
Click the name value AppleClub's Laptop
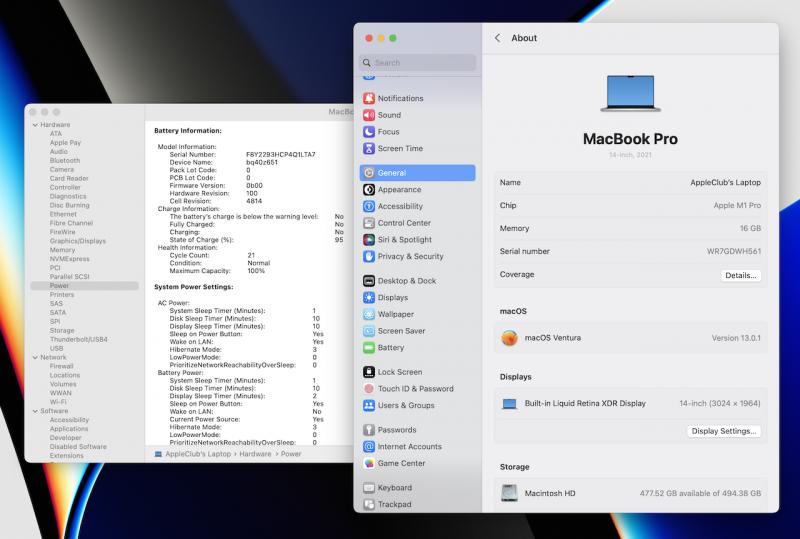(725, 183)
